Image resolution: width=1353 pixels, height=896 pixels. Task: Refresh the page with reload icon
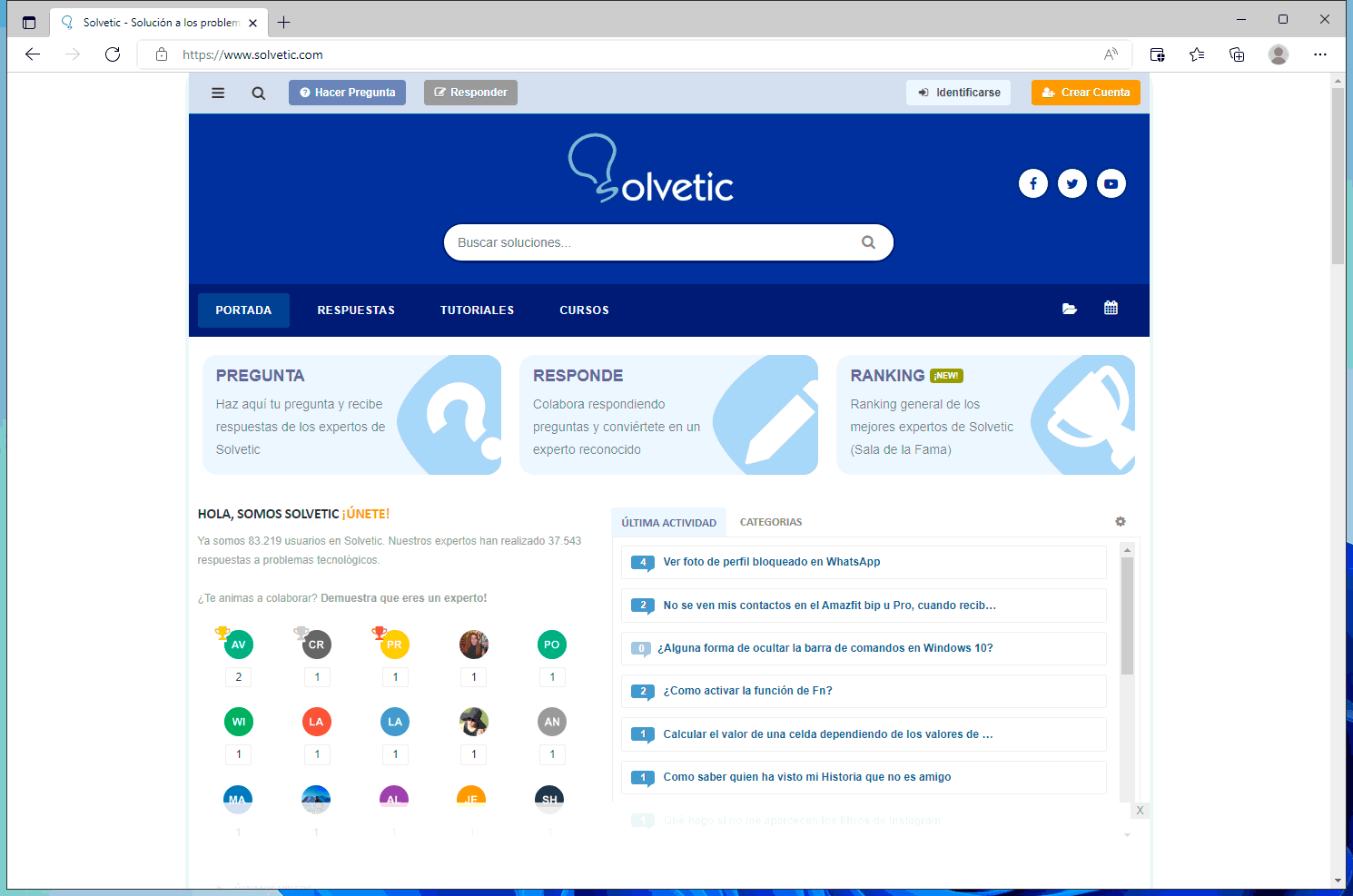coord(113,54)
